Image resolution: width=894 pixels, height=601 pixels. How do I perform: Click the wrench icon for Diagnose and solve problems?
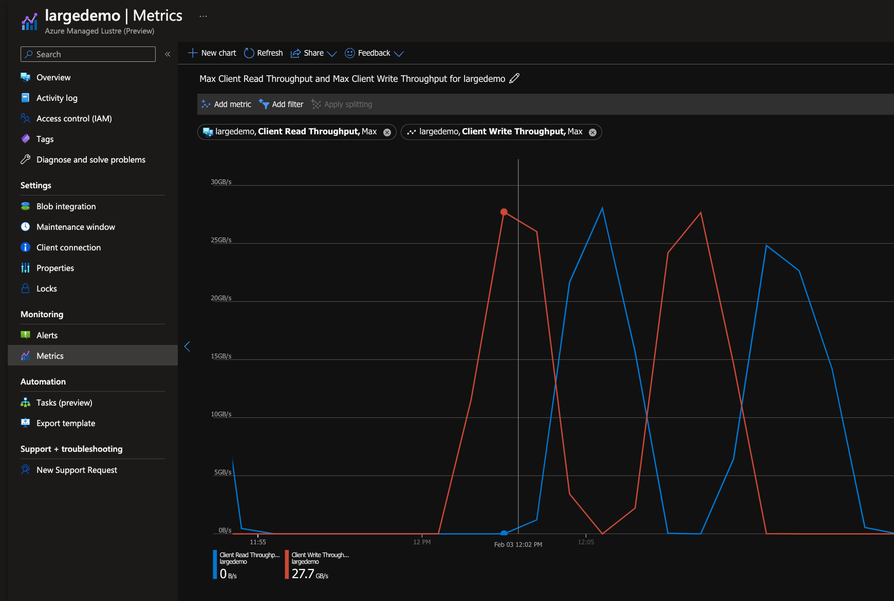[x=25, y=160]
